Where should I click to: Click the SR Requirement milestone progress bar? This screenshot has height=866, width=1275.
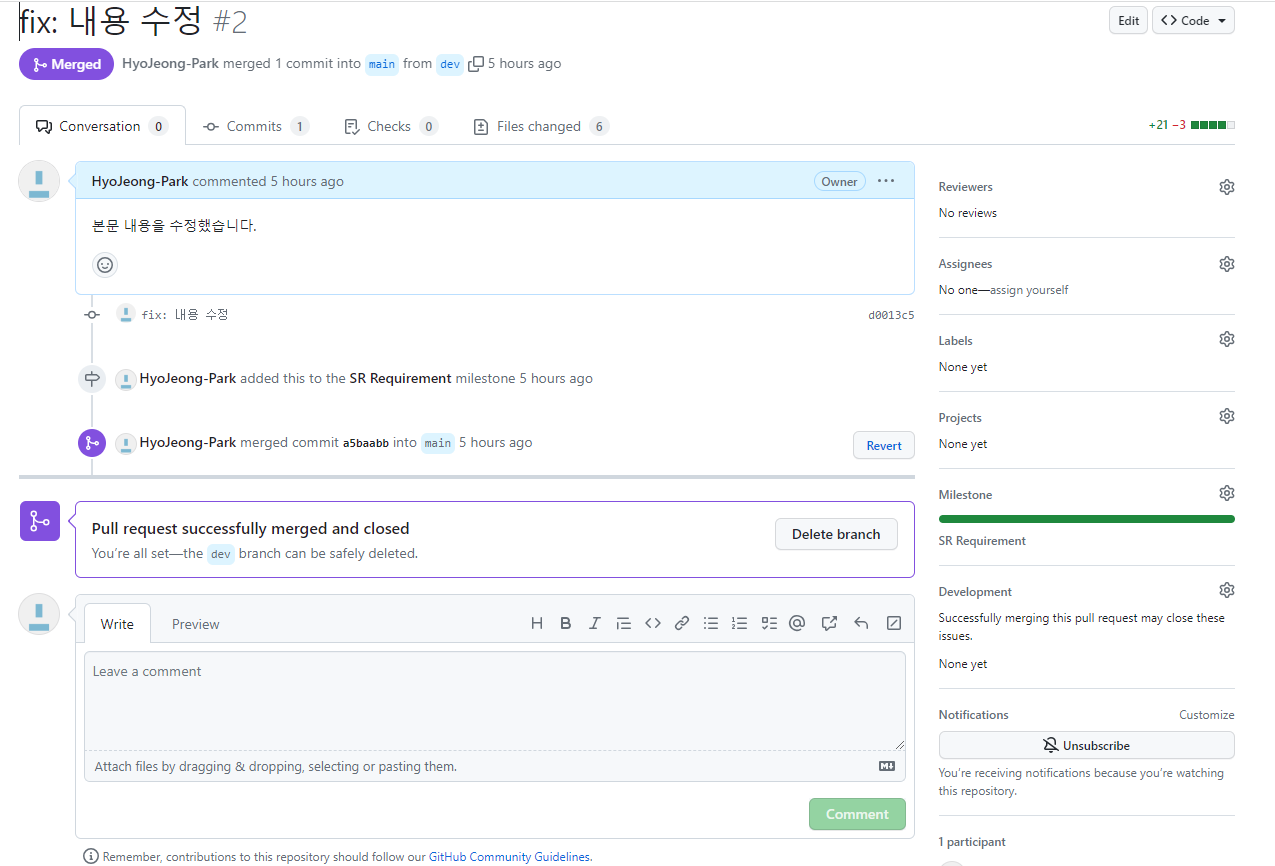pyautogui.click(x=1086, y=518)
